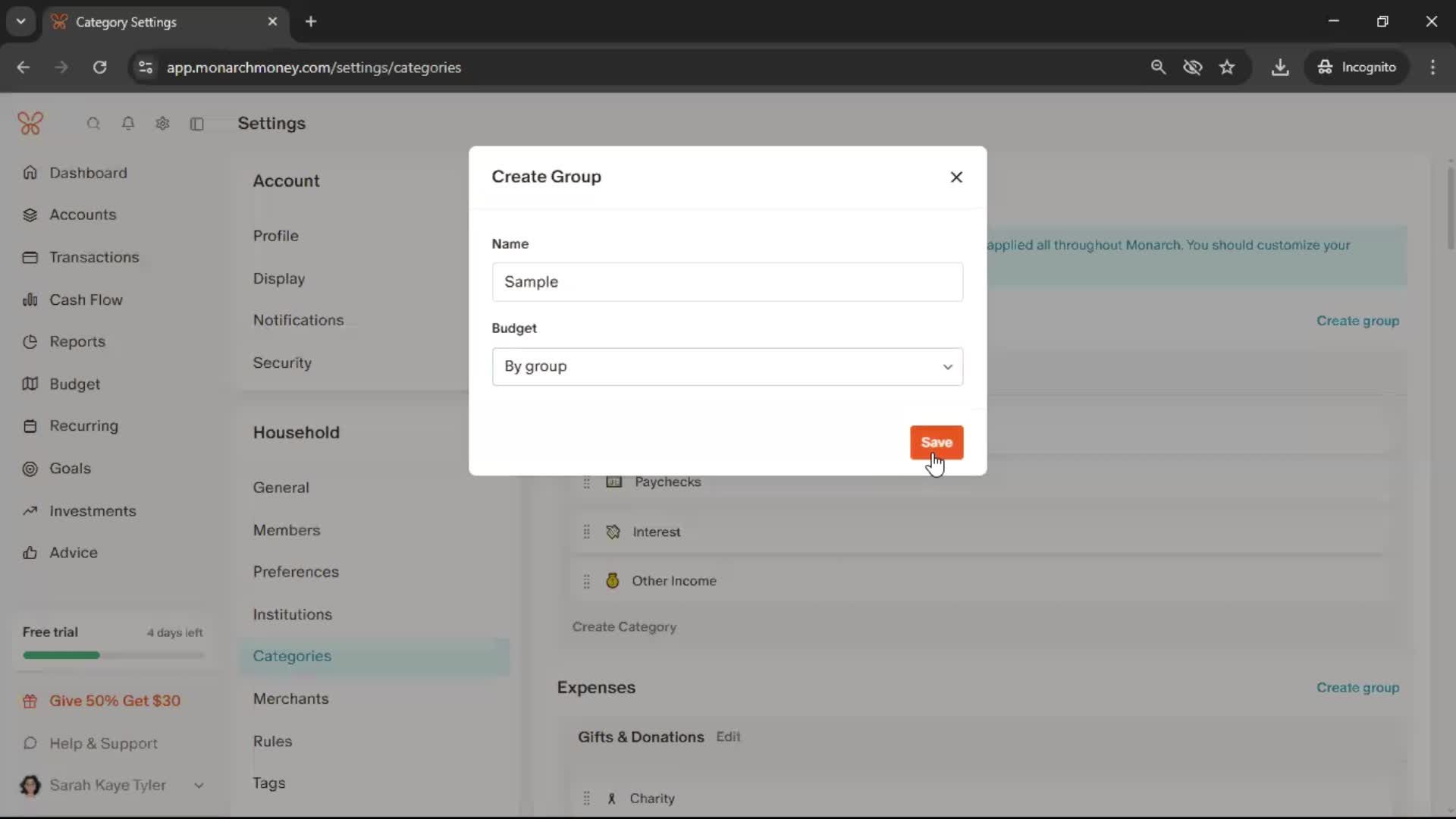Click the Create group link under Expenses

(1357, 688)
